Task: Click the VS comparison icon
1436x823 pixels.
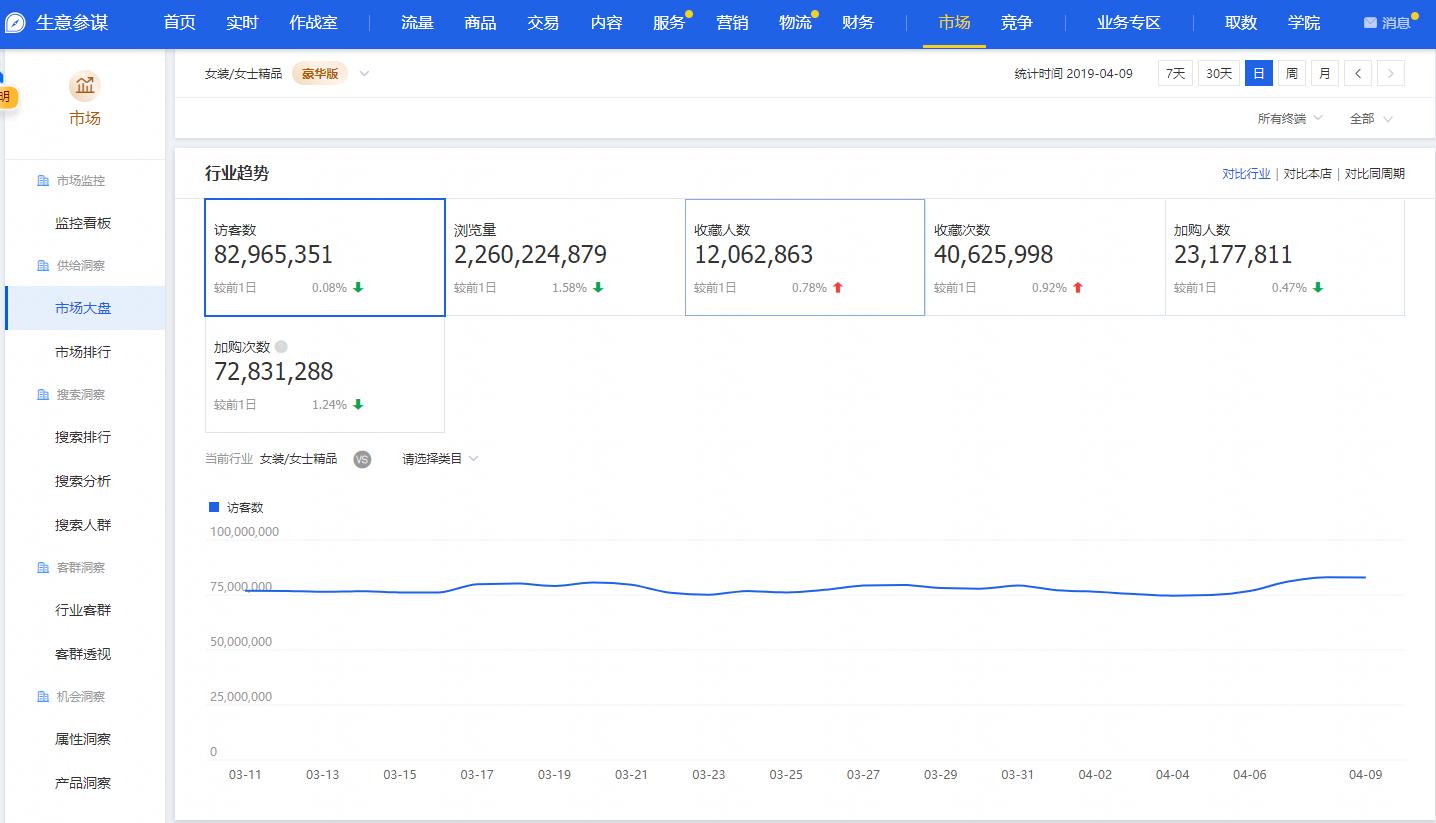Action: tap(362, 459)
